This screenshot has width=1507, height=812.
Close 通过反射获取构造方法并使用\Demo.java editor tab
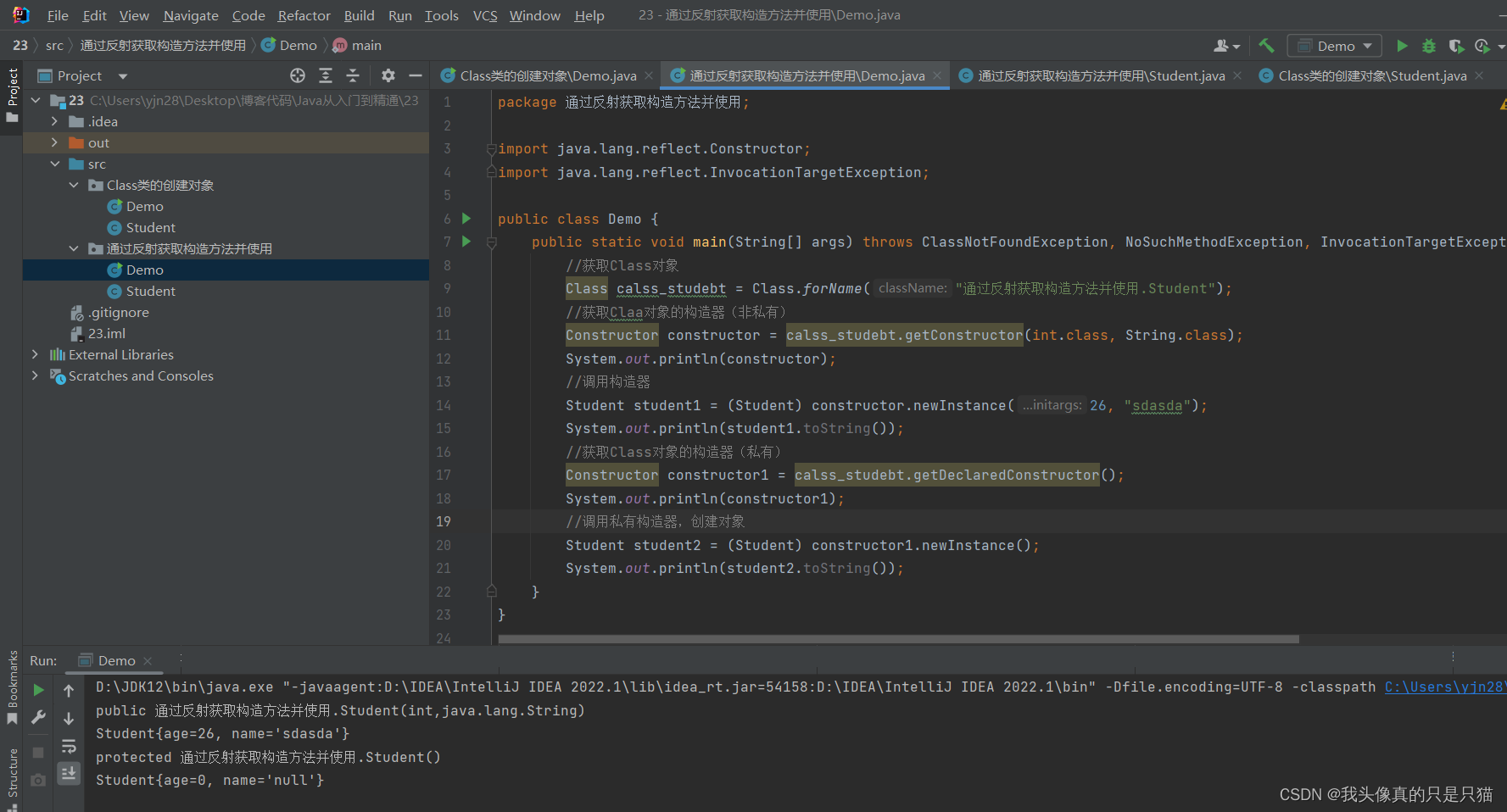937,75
